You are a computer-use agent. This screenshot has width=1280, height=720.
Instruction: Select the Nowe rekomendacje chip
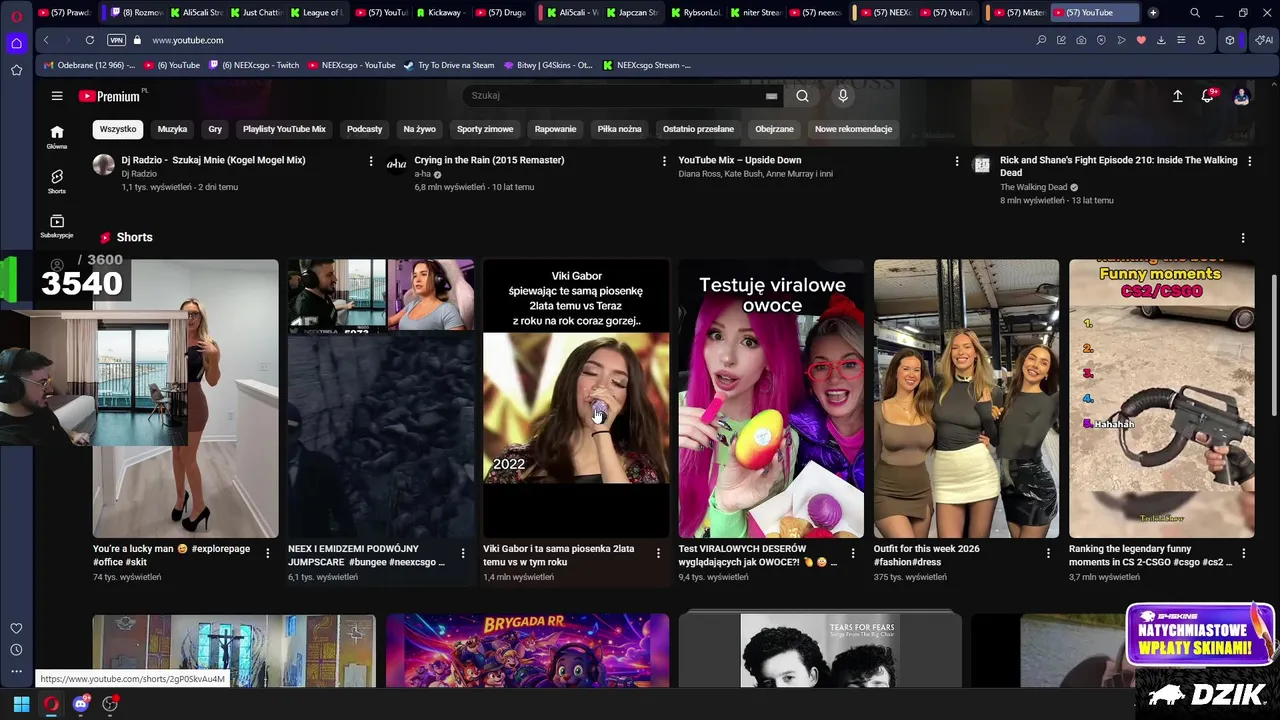[853, 129]
